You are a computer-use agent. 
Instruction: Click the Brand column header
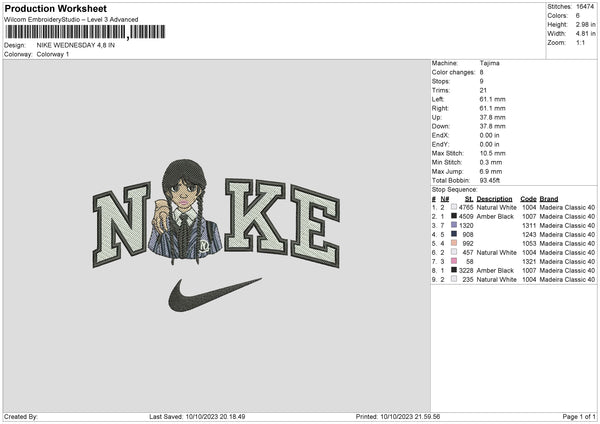[549, 199]
